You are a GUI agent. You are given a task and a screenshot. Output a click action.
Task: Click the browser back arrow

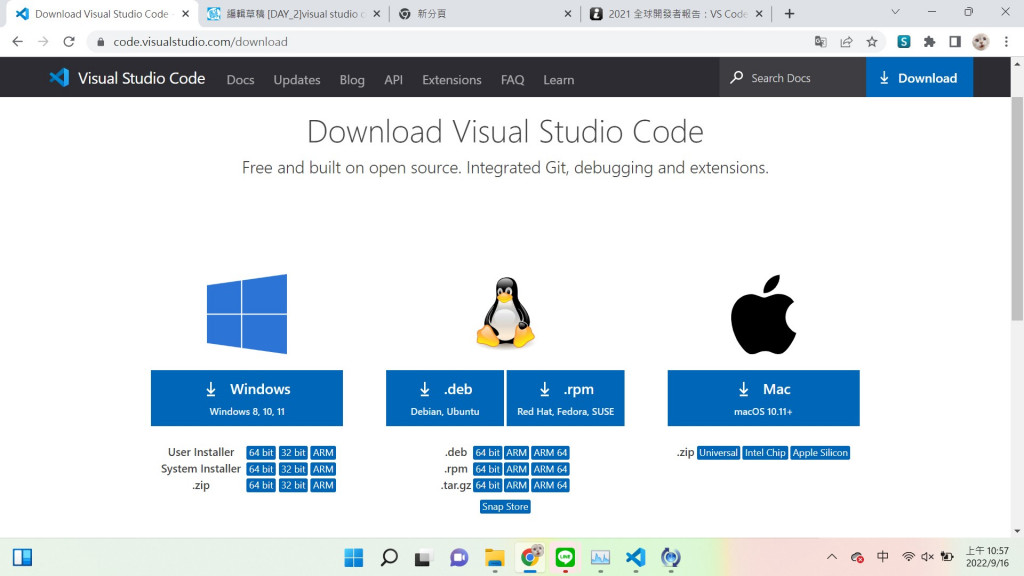(18, 42)
